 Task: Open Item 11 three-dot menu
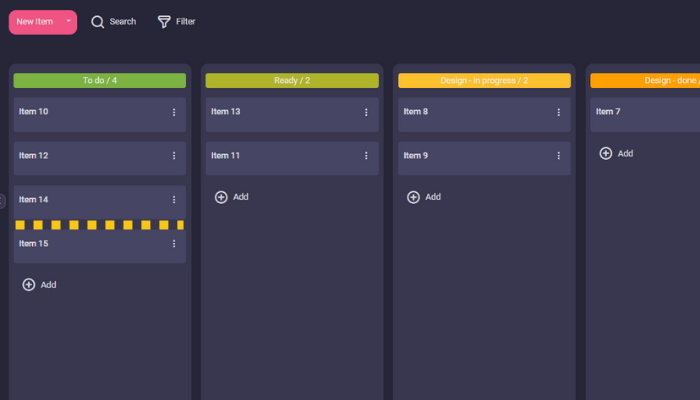point(366,156)
